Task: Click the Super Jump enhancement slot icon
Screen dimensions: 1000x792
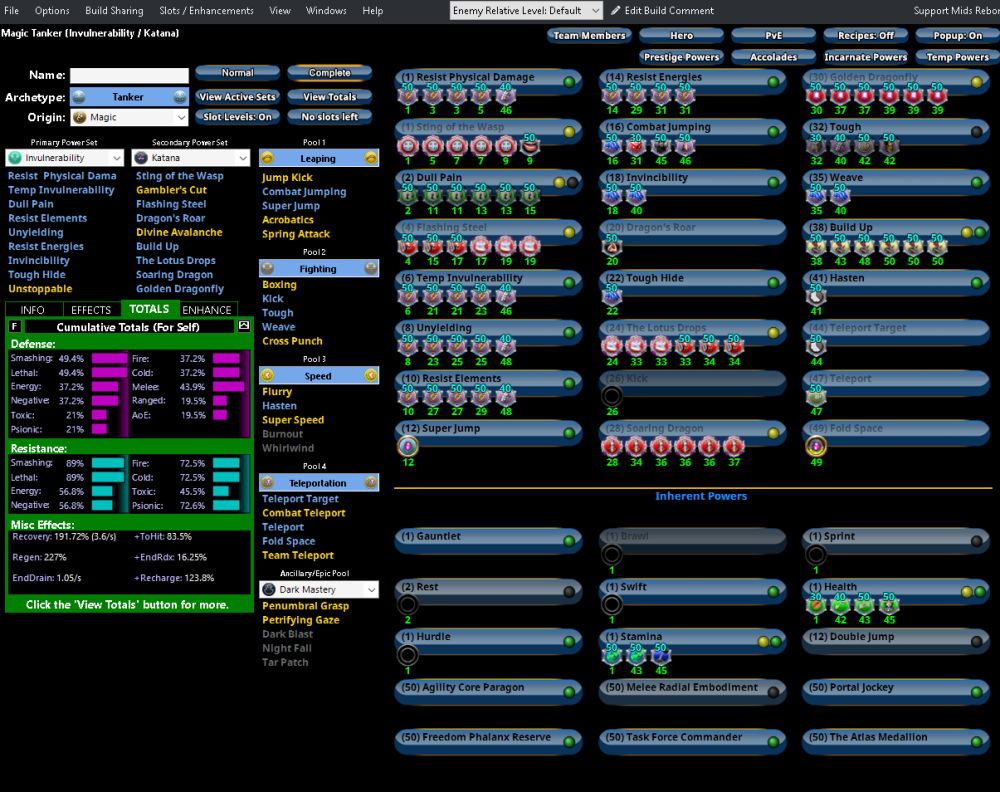Action: coord(408,446)
